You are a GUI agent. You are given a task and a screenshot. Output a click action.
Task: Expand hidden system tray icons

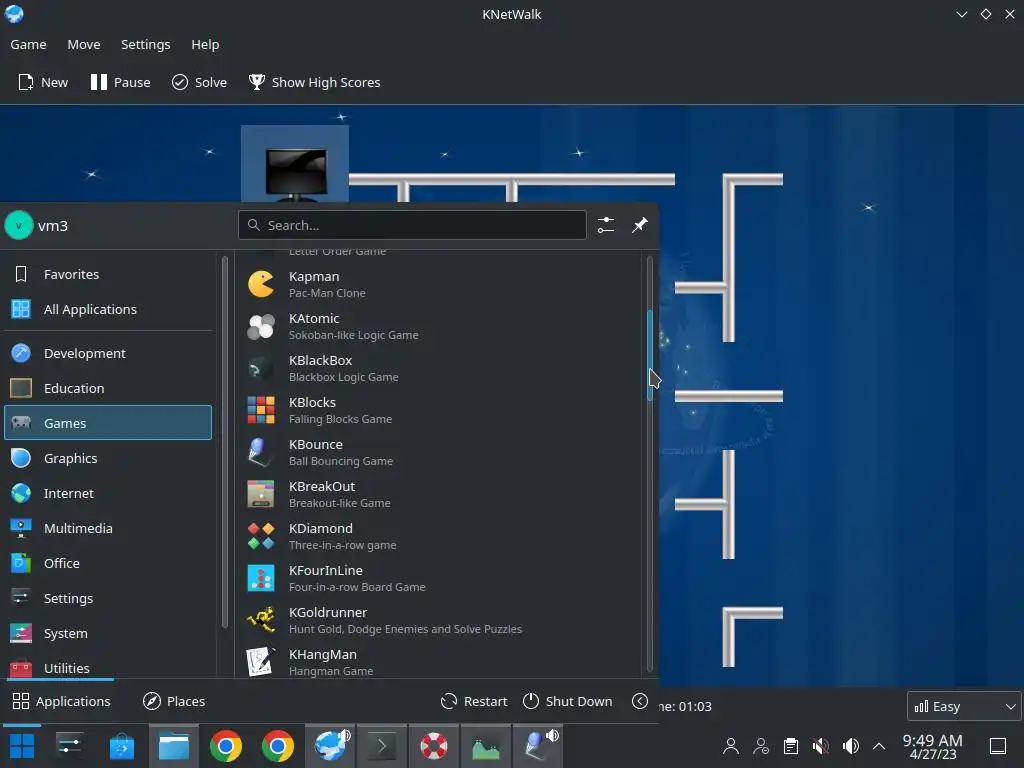pos(879,746)
